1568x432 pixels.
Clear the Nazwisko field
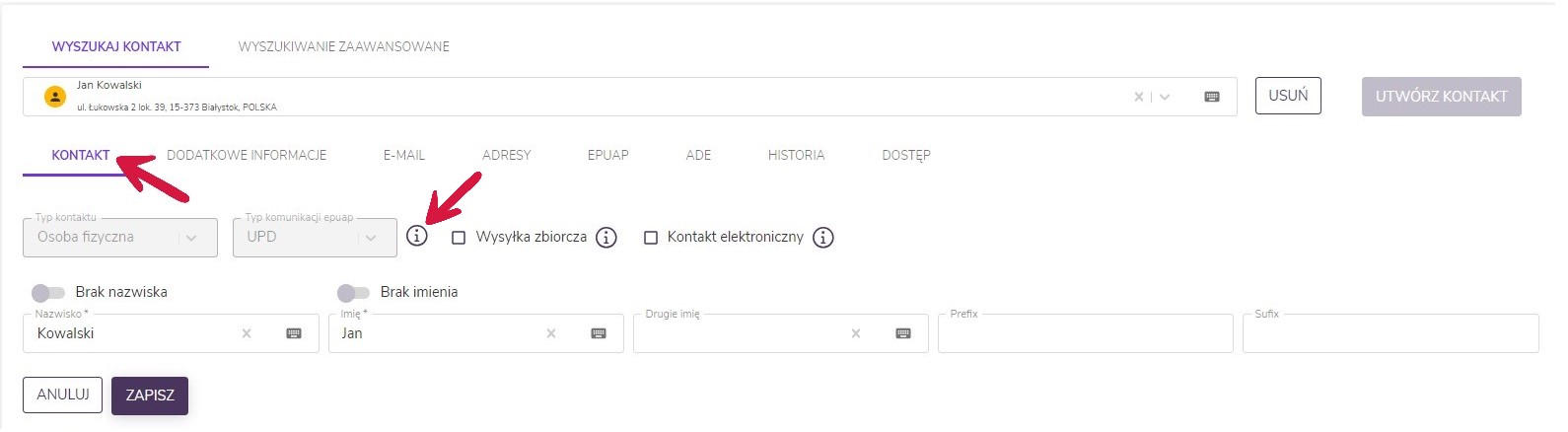[x=247, y=333]
